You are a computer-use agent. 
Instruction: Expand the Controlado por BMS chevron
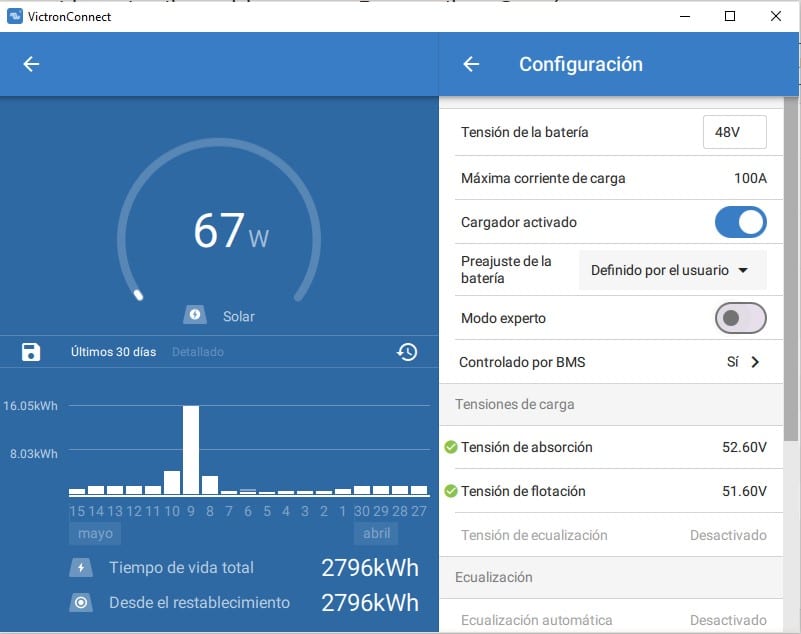(x=755, y=362)
